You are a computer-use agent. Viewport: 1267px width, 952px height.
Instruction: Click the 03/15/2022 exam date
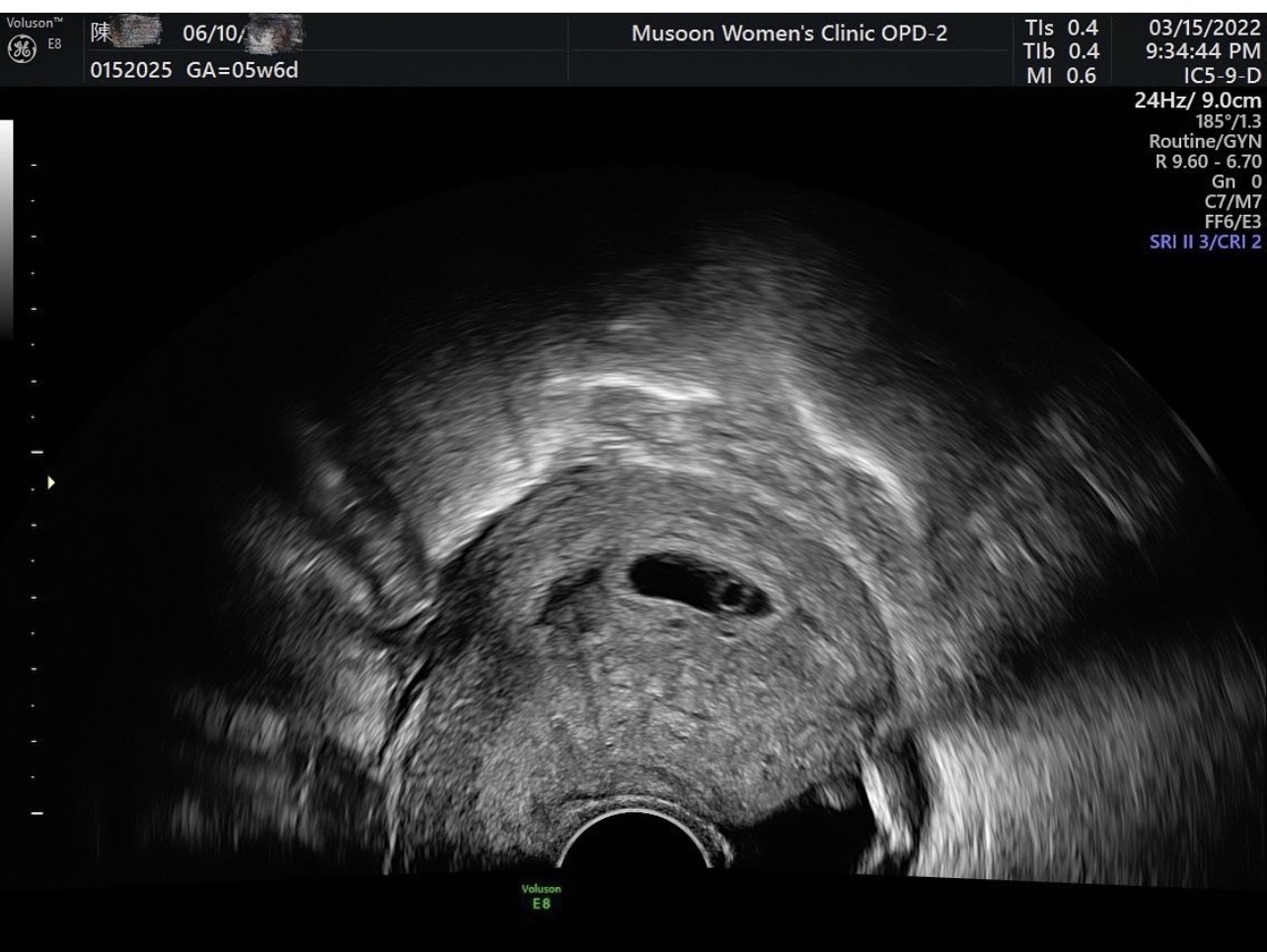[1205, 29]
